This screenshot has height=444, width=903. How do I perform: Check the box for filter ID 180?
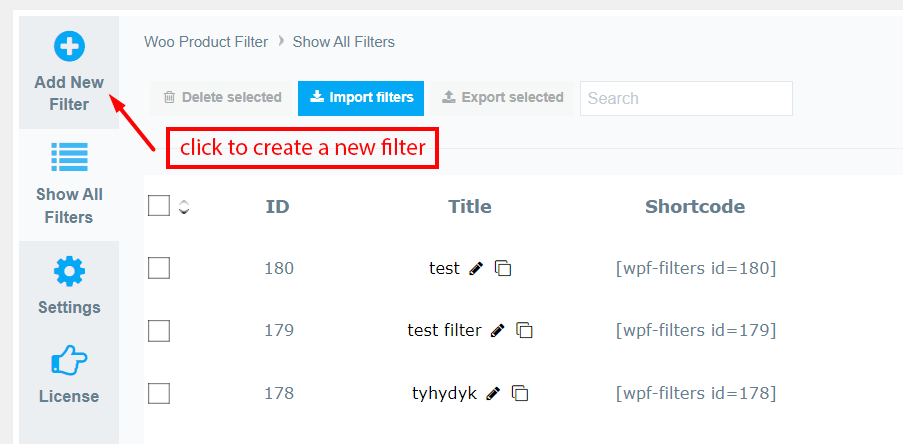[159, 268]
